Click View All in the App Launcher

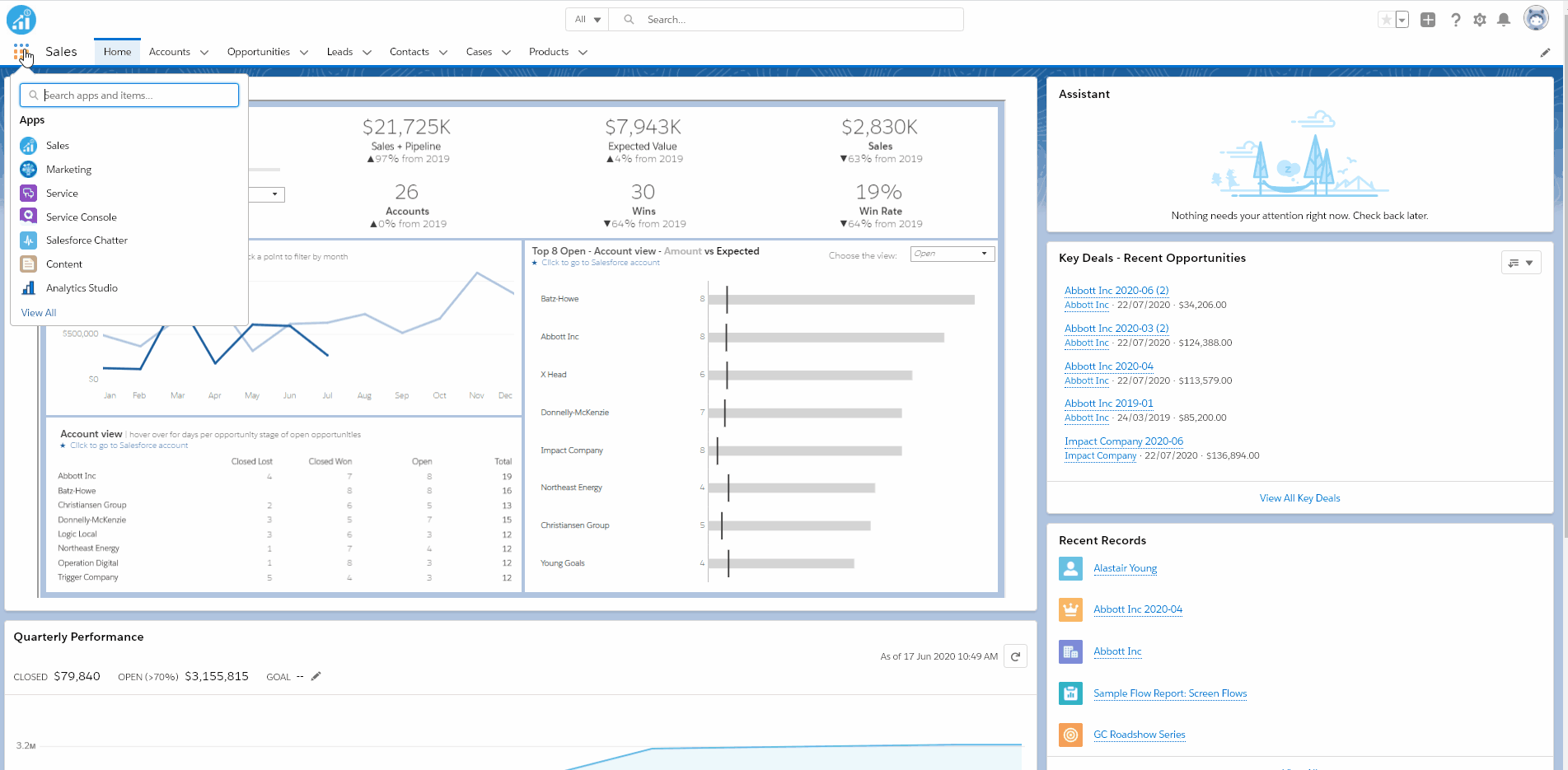point(39,313)
